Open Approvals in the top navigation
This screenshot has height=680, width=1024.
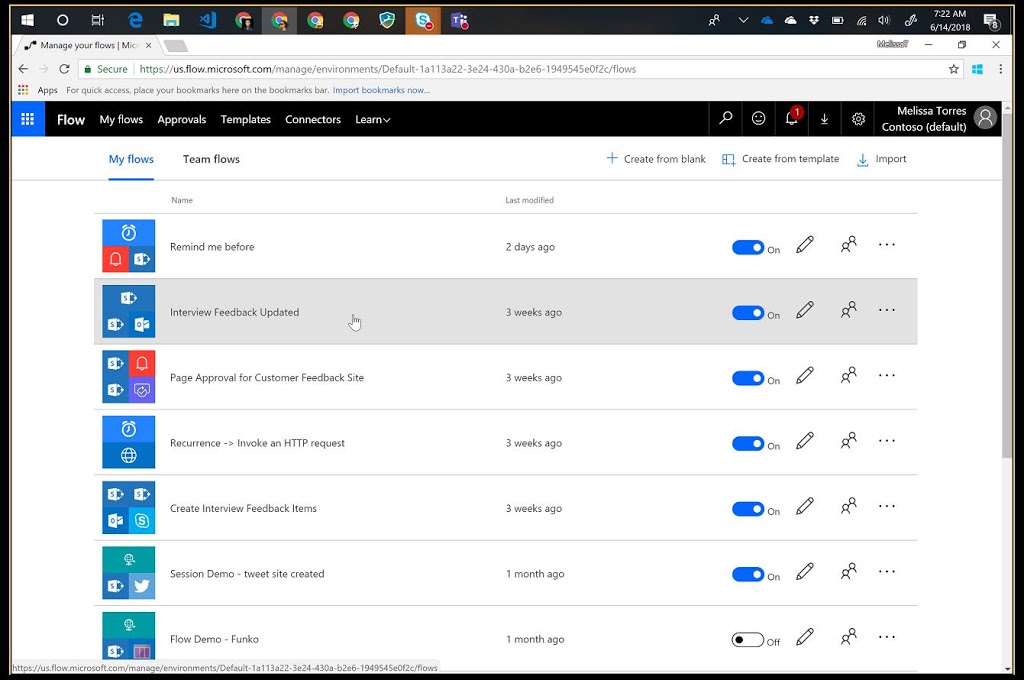[182, 120]
